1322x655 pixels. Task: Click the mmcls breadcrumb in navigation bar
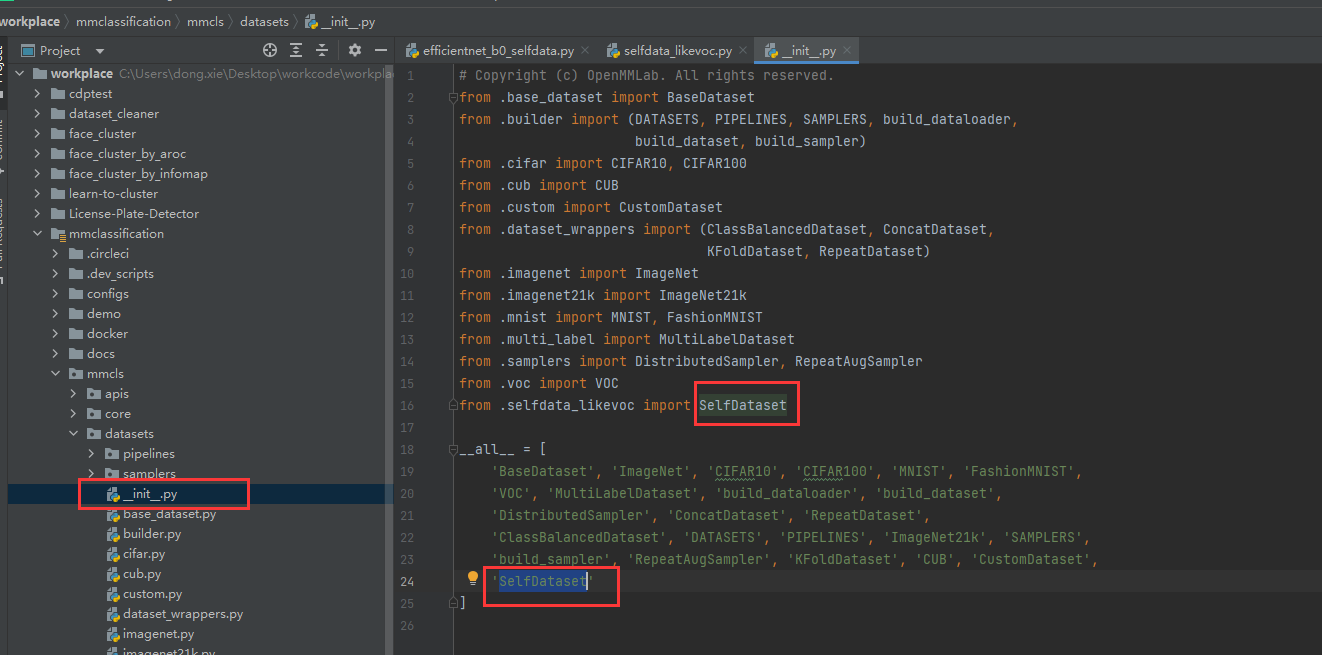[205, 21]
